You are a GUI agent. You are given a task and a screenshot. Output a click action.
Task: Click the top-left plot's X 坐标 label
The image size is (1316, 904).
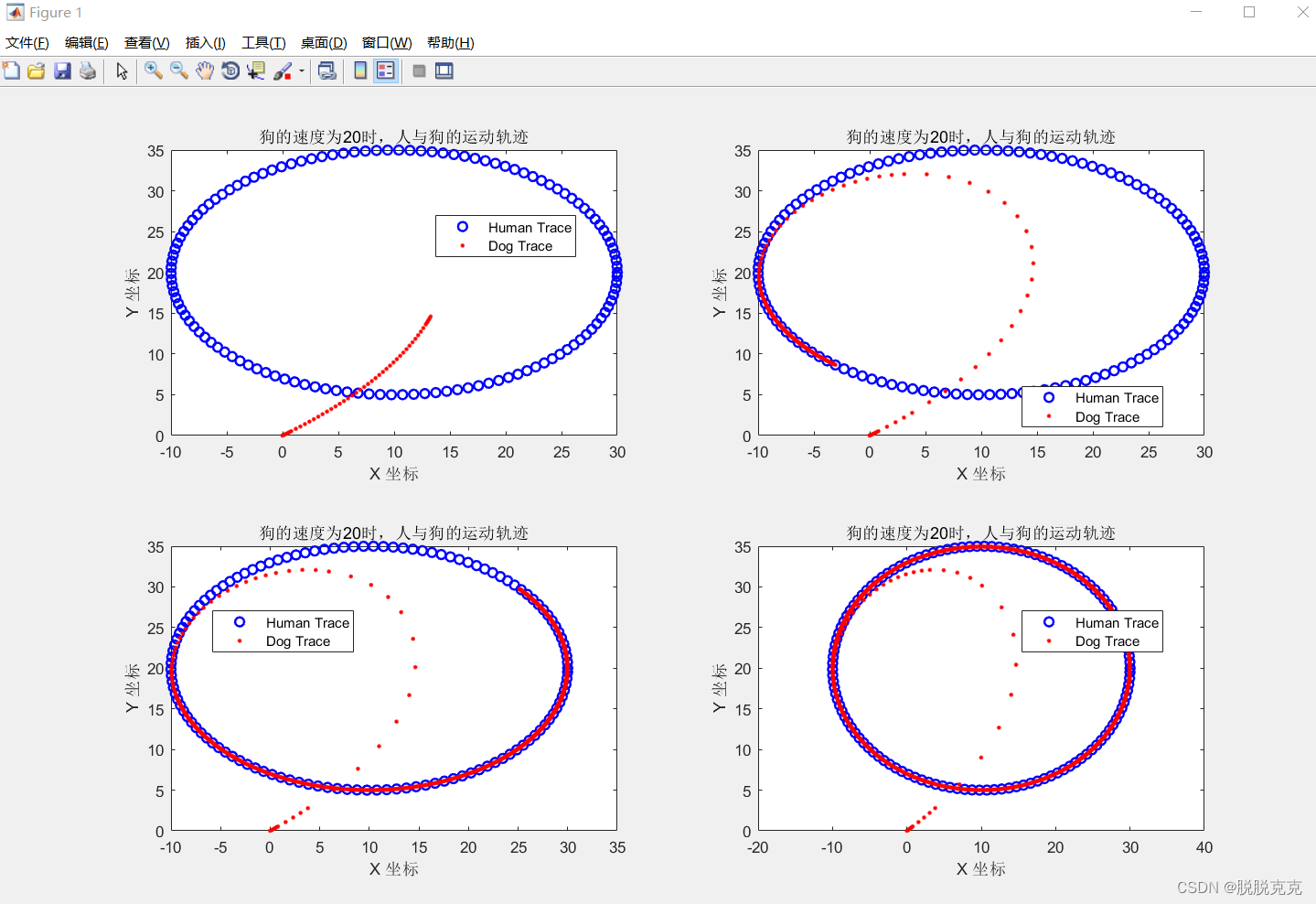394,473
